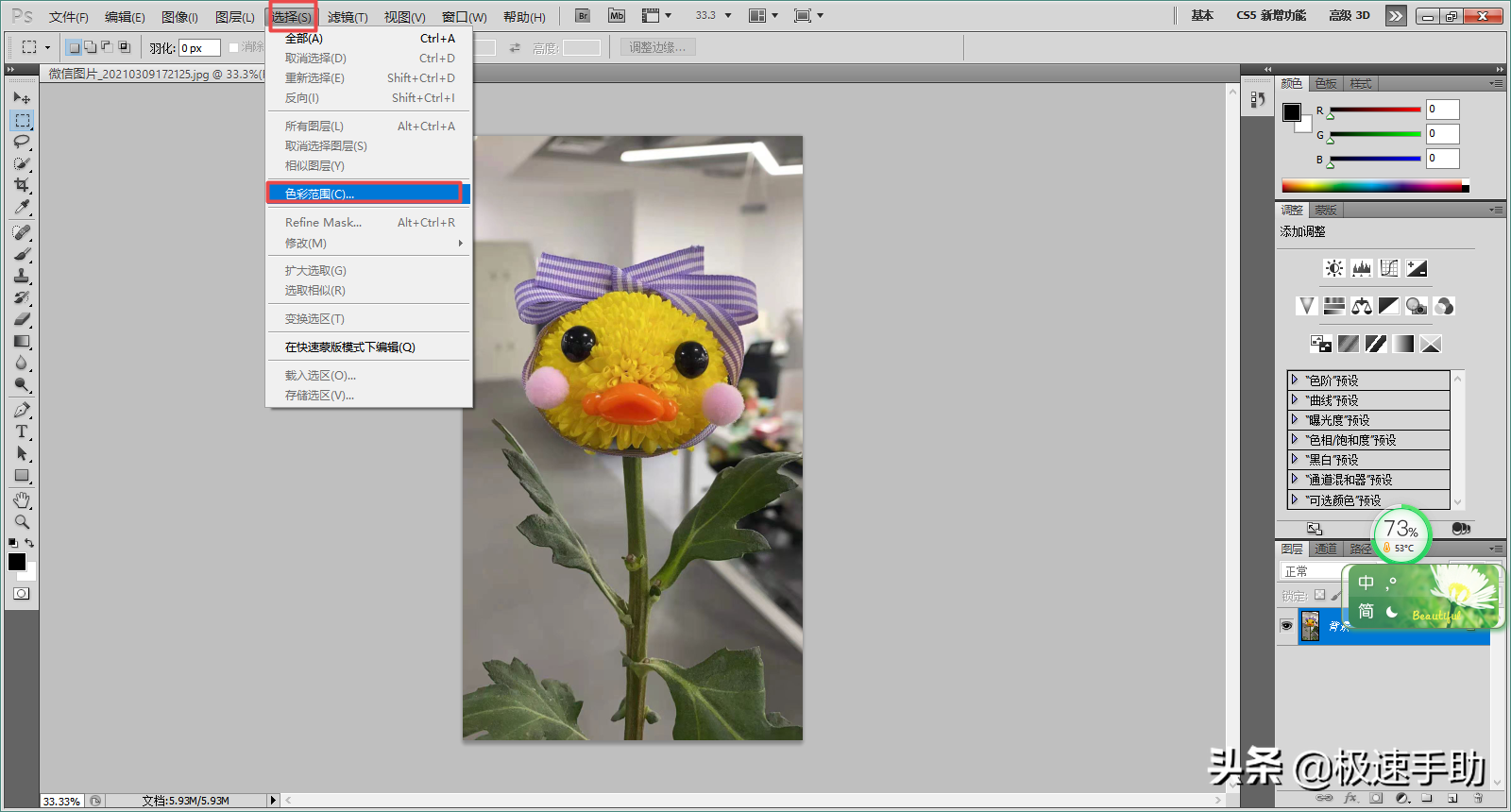Select the Horizontal Type tool

[x=22, y=431]
